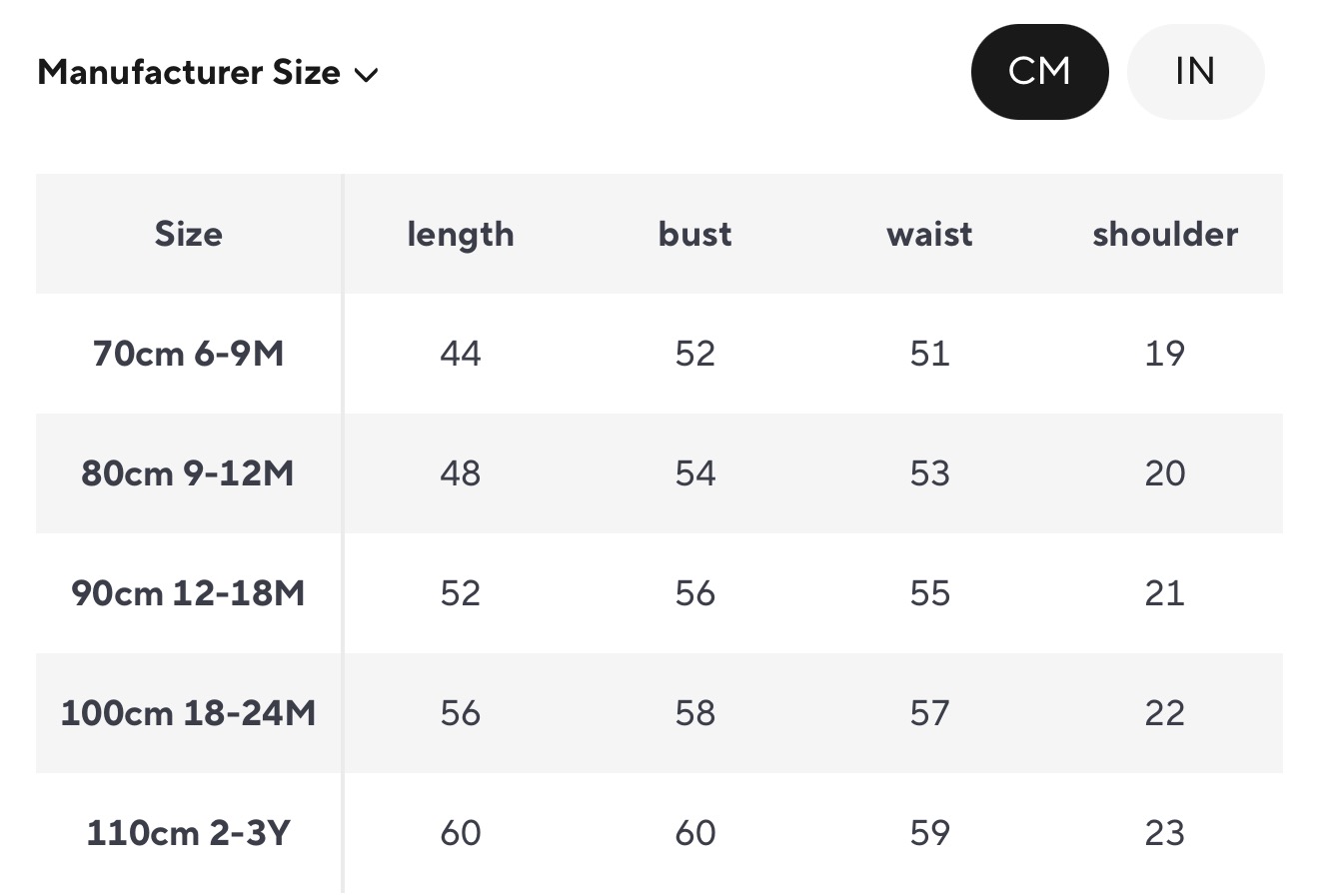Click the waist value 53 cell

point(929,473)
